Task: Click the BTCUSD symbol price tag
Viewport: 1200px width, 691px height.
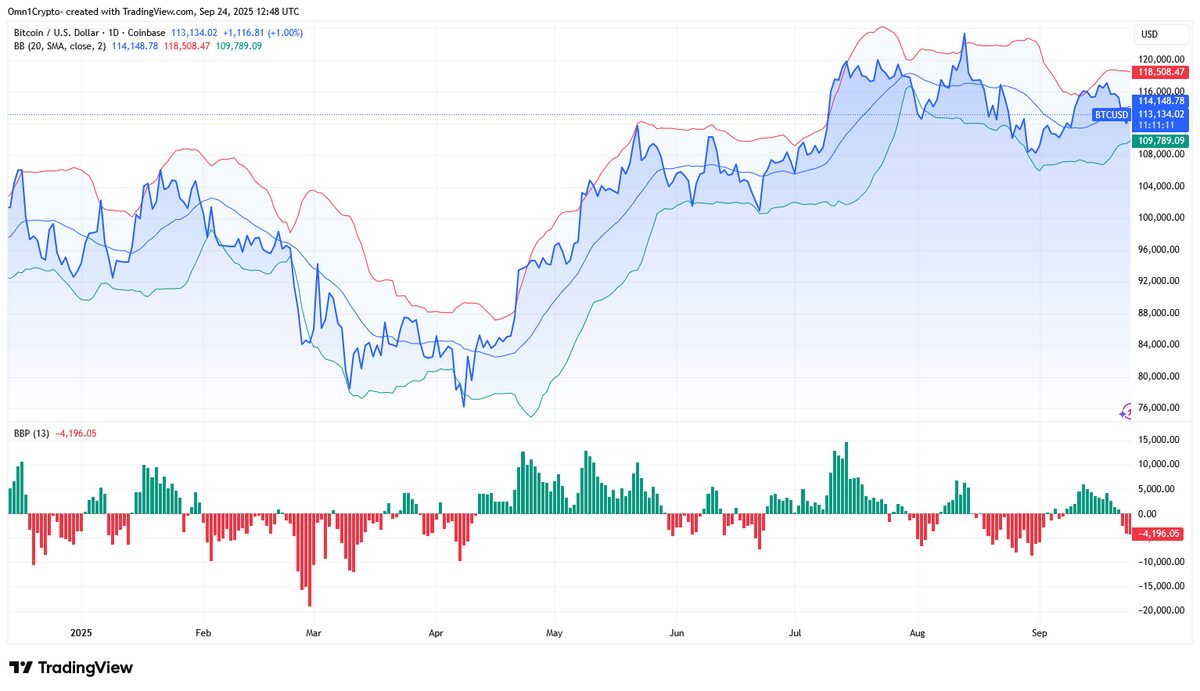Action: pyautogui.click(x=1110, y=115)
